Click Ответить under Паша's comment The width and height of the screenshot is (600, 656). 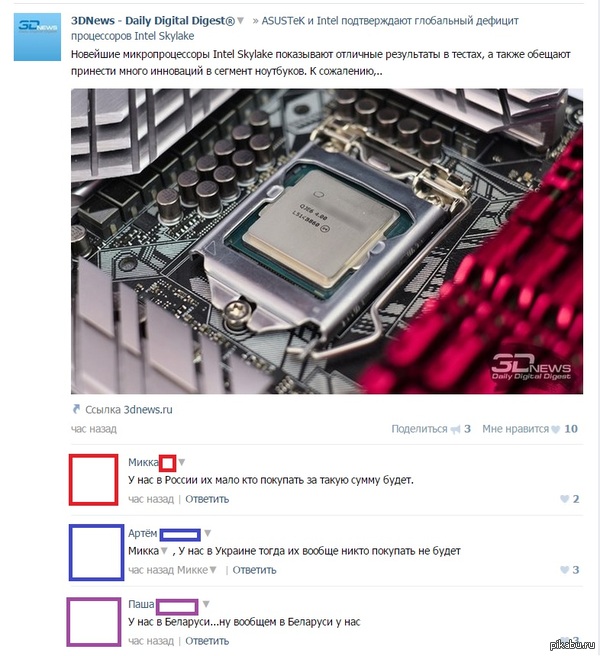point(207,641)
